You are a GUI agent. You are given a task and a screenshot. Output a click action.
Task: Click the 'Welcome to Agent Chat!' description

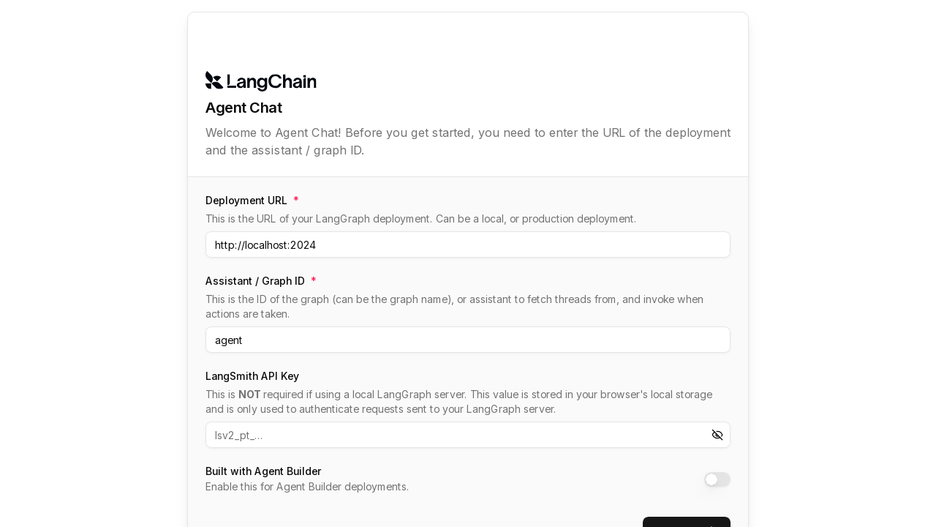coord(467,141)
